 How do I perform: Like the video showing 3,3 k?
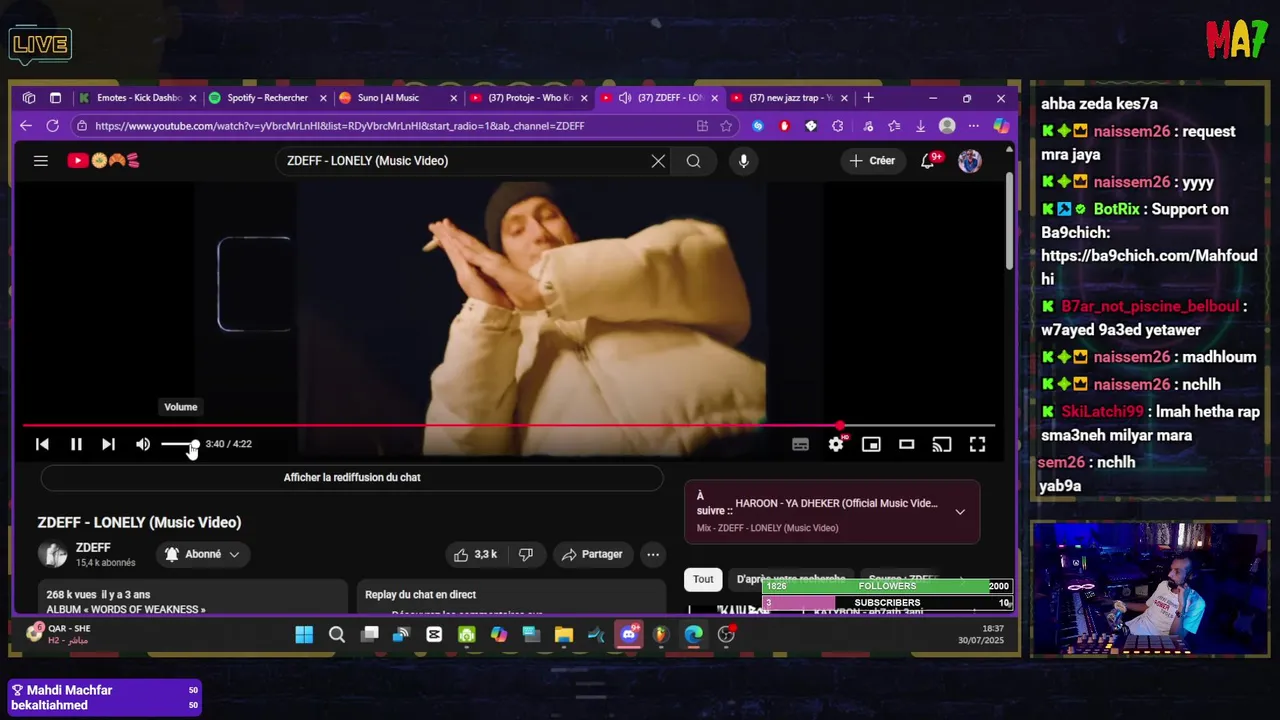476,554
